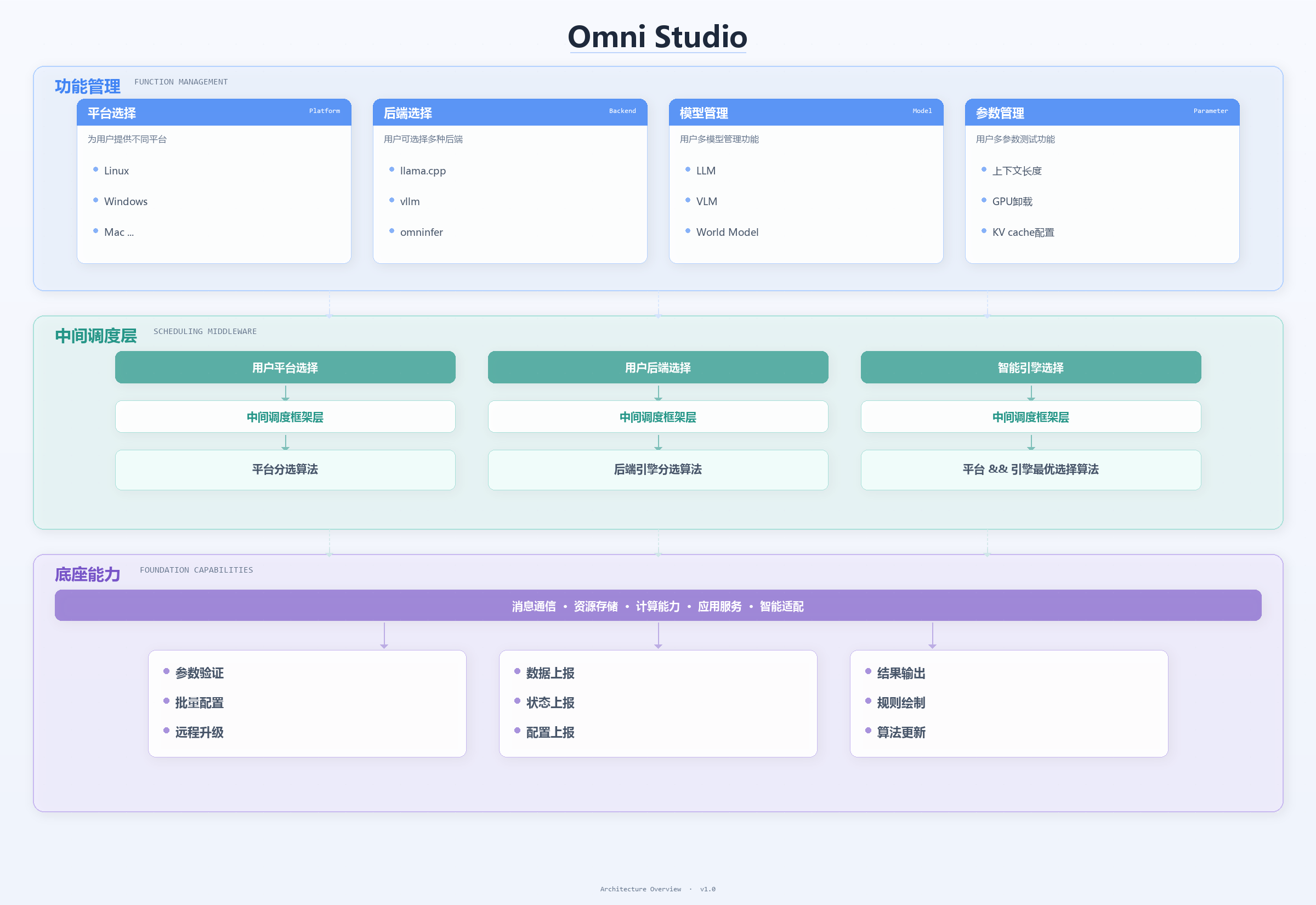Select the VLM model type
The height and width of the screenshot is (905, 1316).
pyautogui.click(x=706, y=201)
